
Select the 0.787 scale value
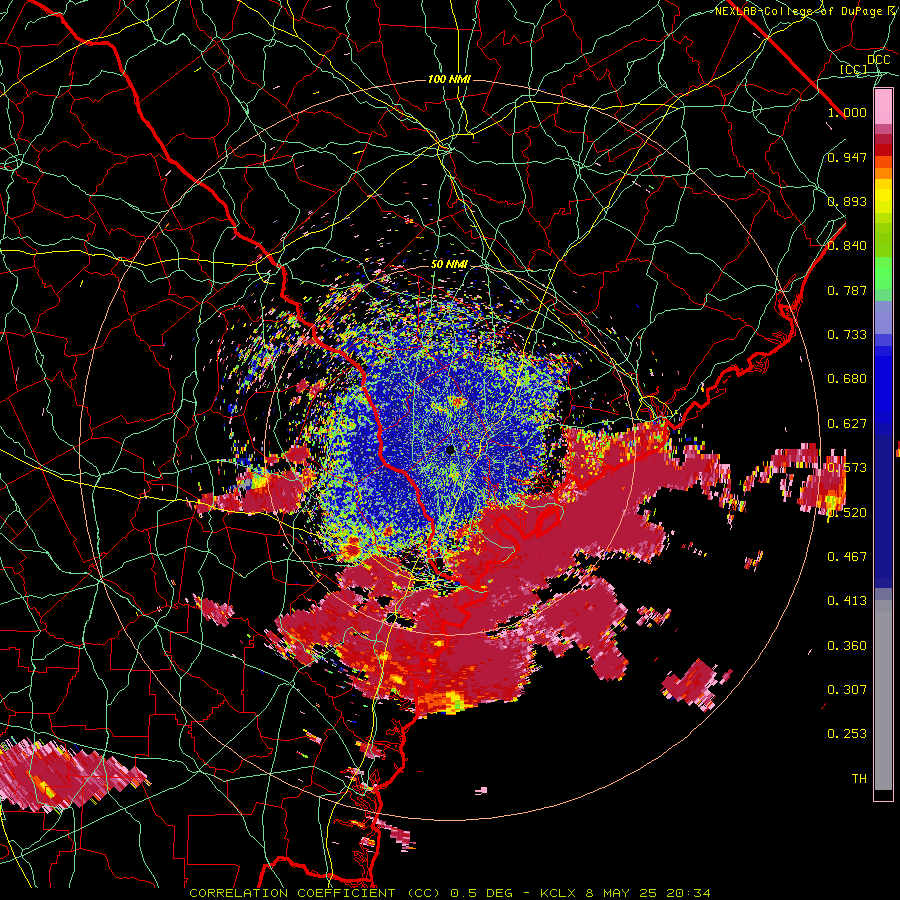[x=847, y=290]
